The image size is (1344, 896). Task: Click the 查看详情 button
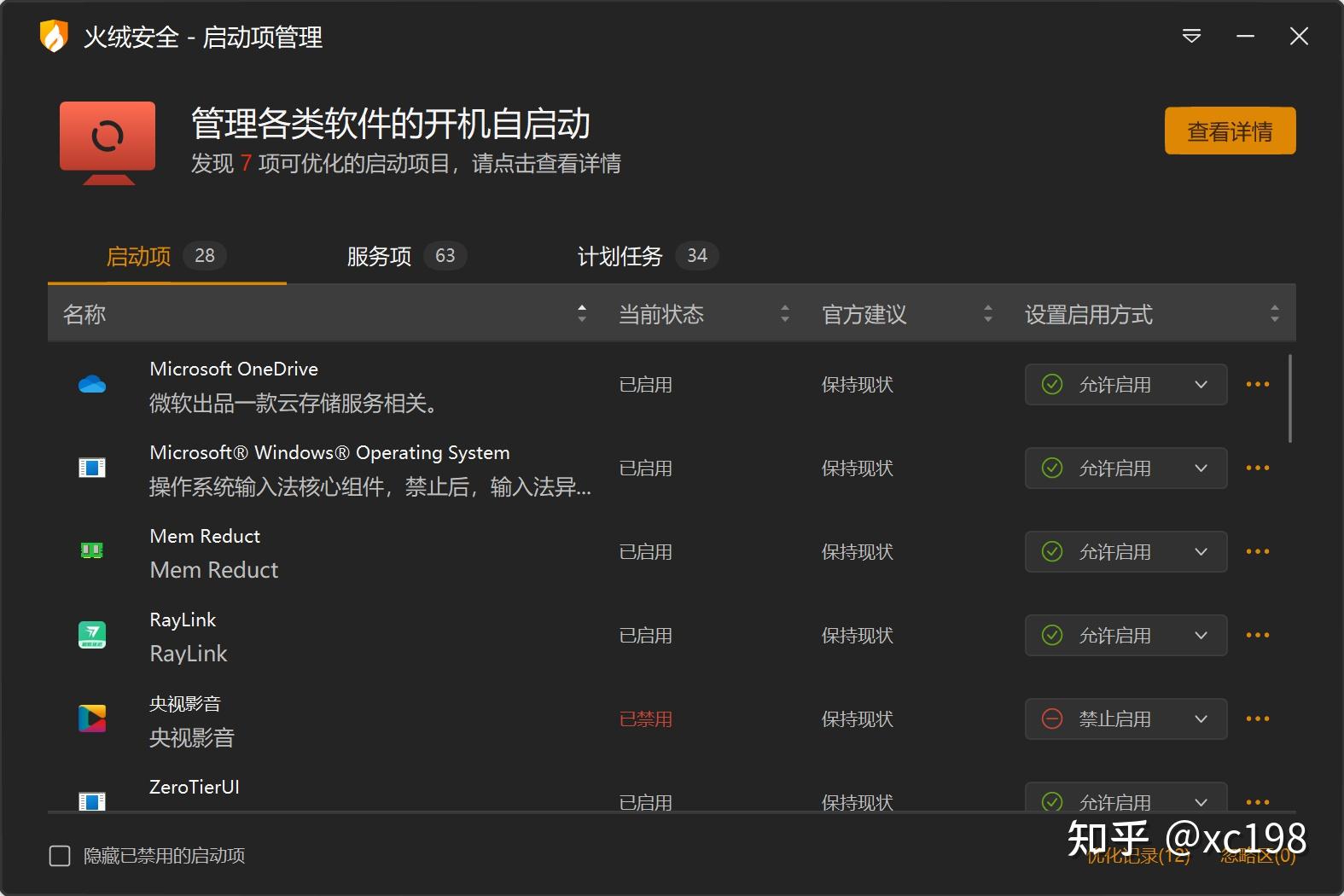pos(1230,131)
